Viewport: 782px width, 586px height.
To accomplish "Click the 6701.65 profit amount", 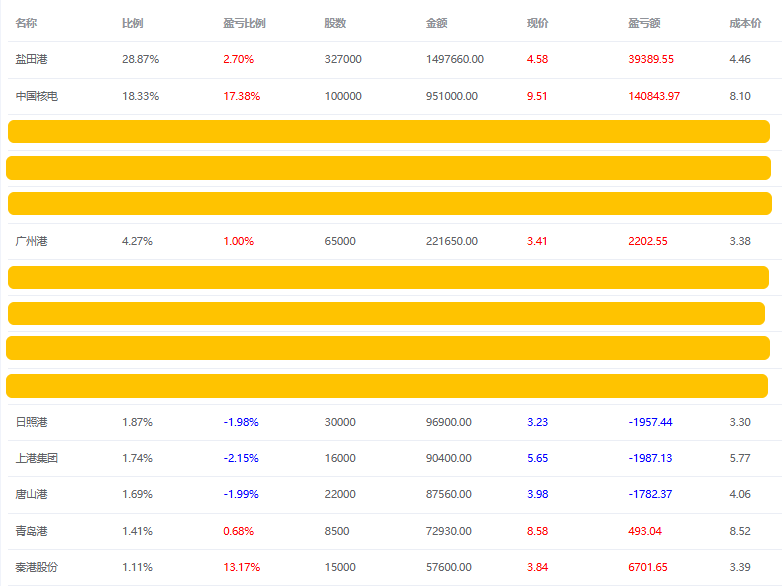I will [x=648, y=567].
